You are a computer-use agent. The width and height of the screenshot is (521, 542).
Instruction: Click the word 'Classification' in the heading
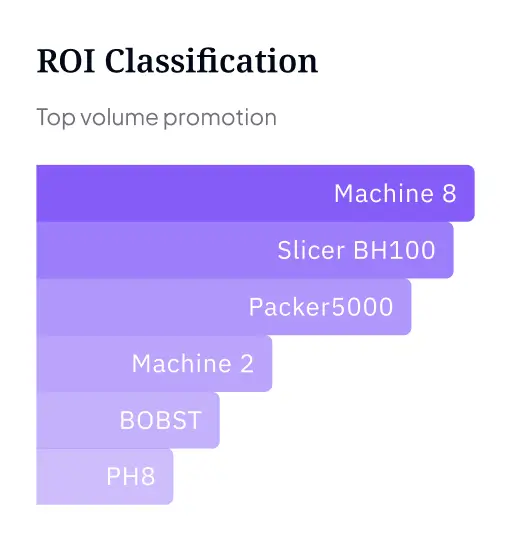211,61
